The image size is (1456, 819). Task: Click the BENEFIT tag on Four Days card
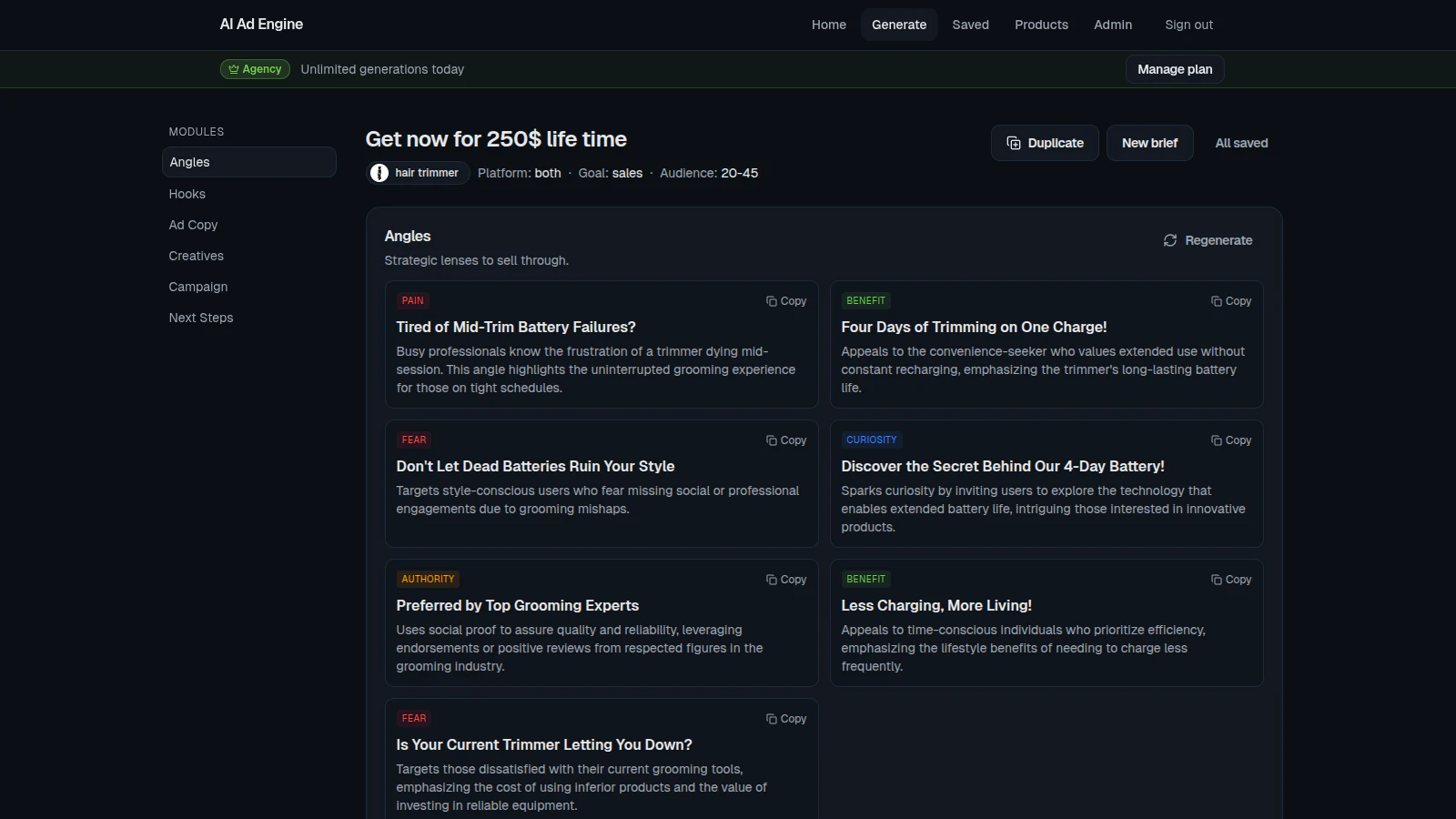[865, 300]
